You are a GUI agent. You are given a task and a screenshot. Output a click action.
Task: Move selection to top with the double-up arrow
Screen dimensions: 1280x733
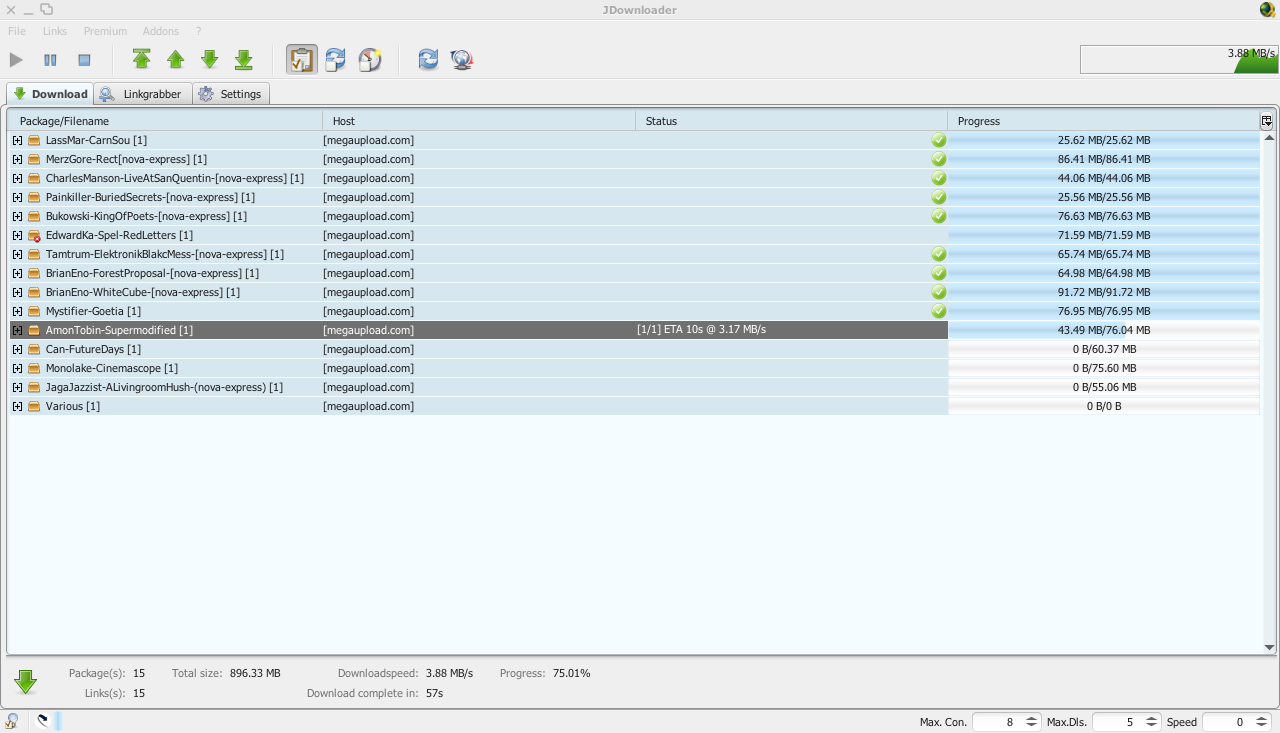142,60
